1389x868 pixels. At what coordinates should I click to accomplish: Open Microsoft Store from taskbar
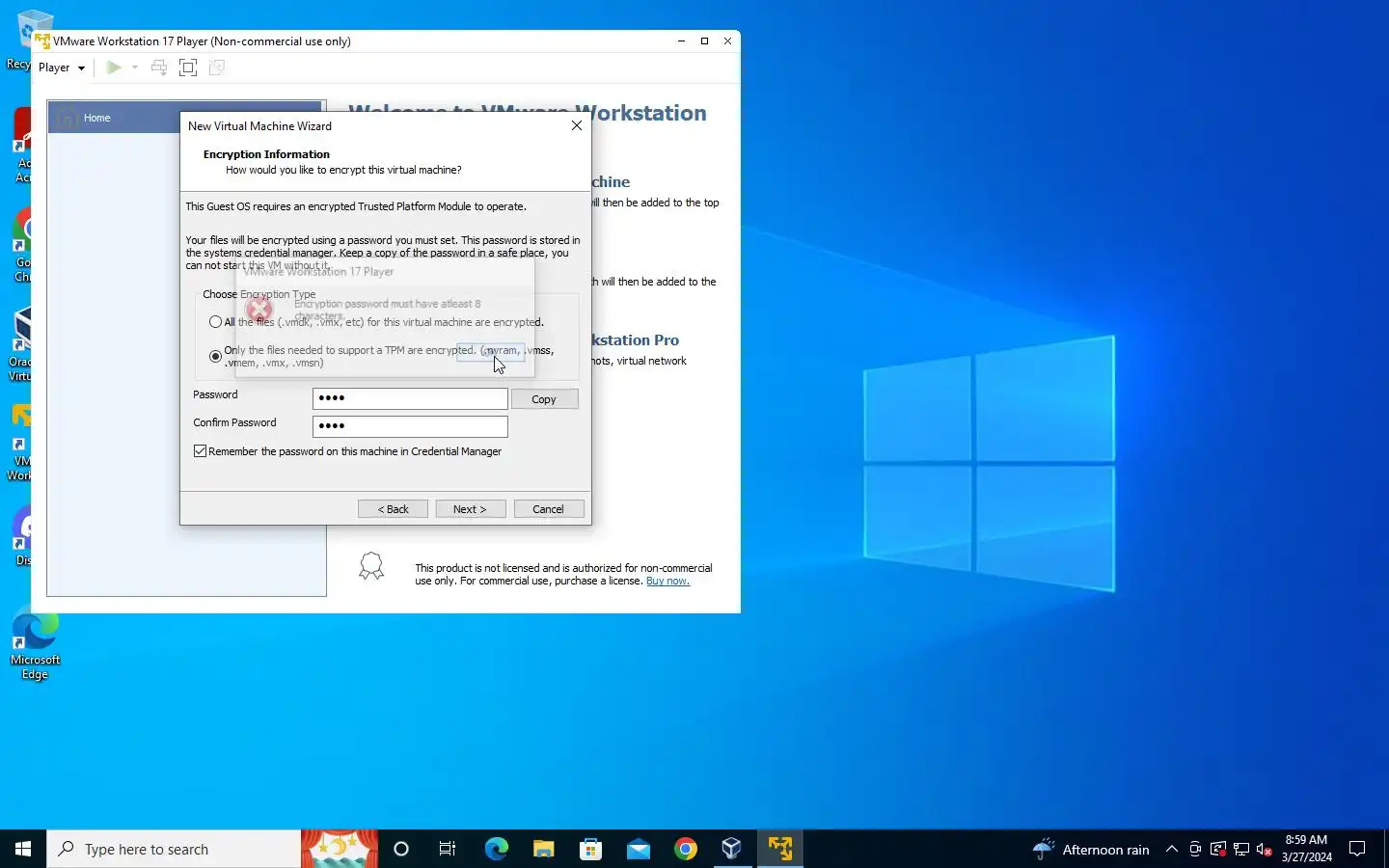(590, 849)
